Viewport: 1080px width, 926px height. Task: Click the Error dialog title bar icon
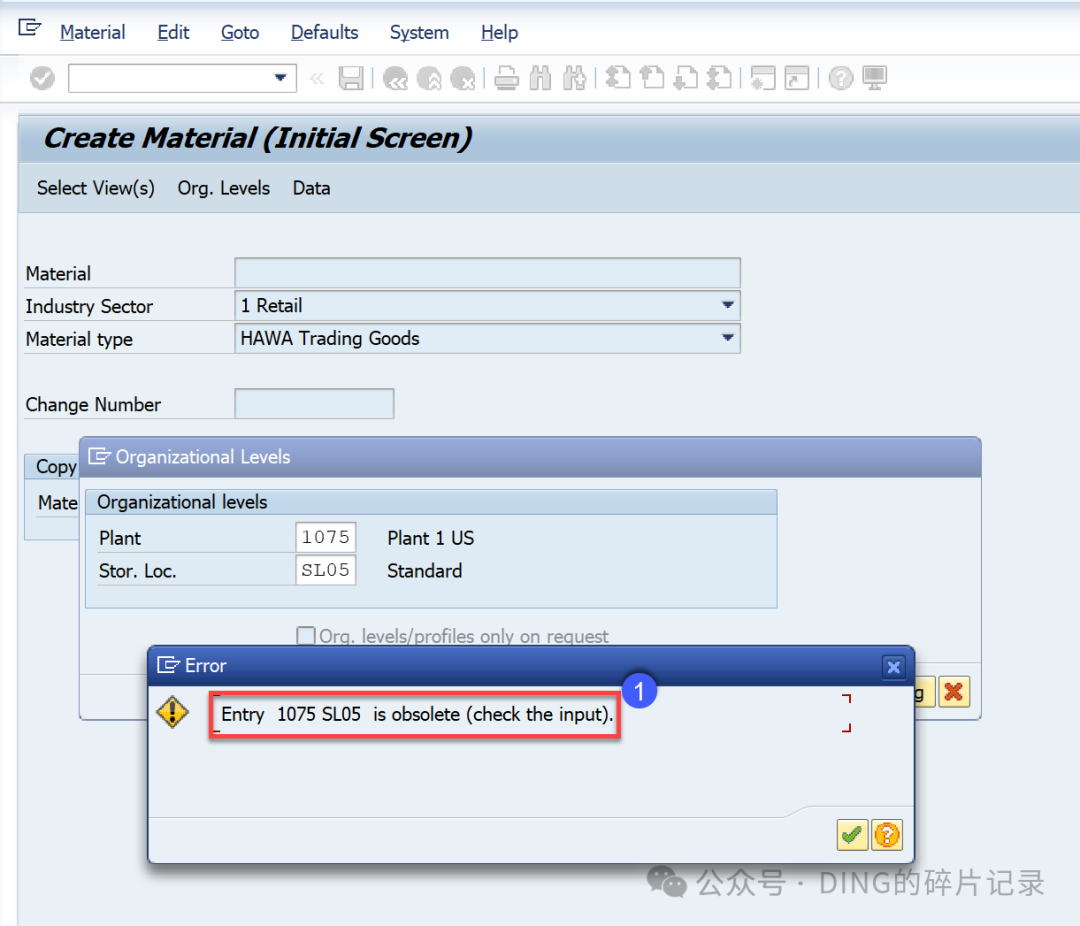(x=169, y=665)
